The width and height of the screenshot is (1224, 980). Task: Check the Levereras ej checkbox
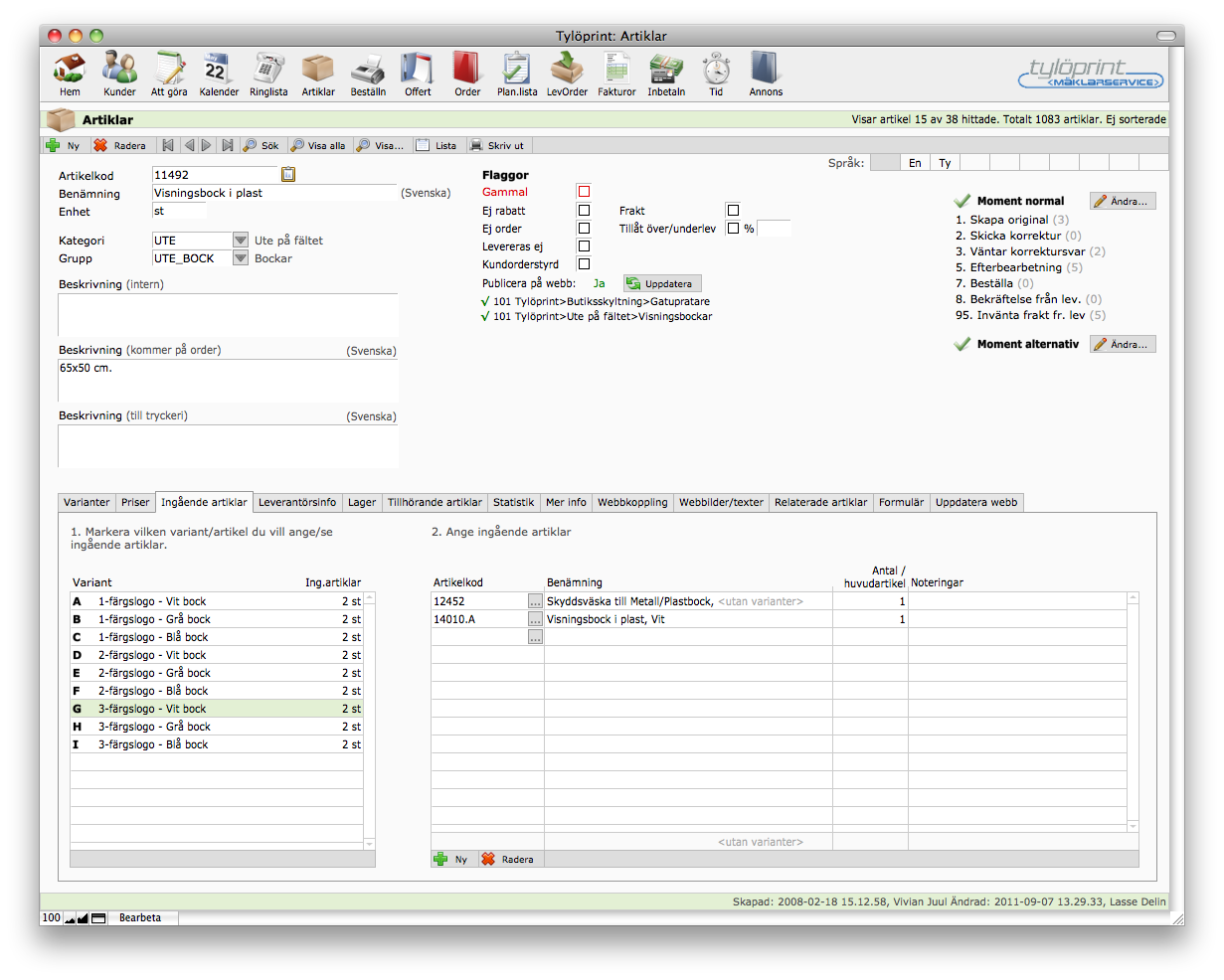pyautogui.click(x=584, y=246)
